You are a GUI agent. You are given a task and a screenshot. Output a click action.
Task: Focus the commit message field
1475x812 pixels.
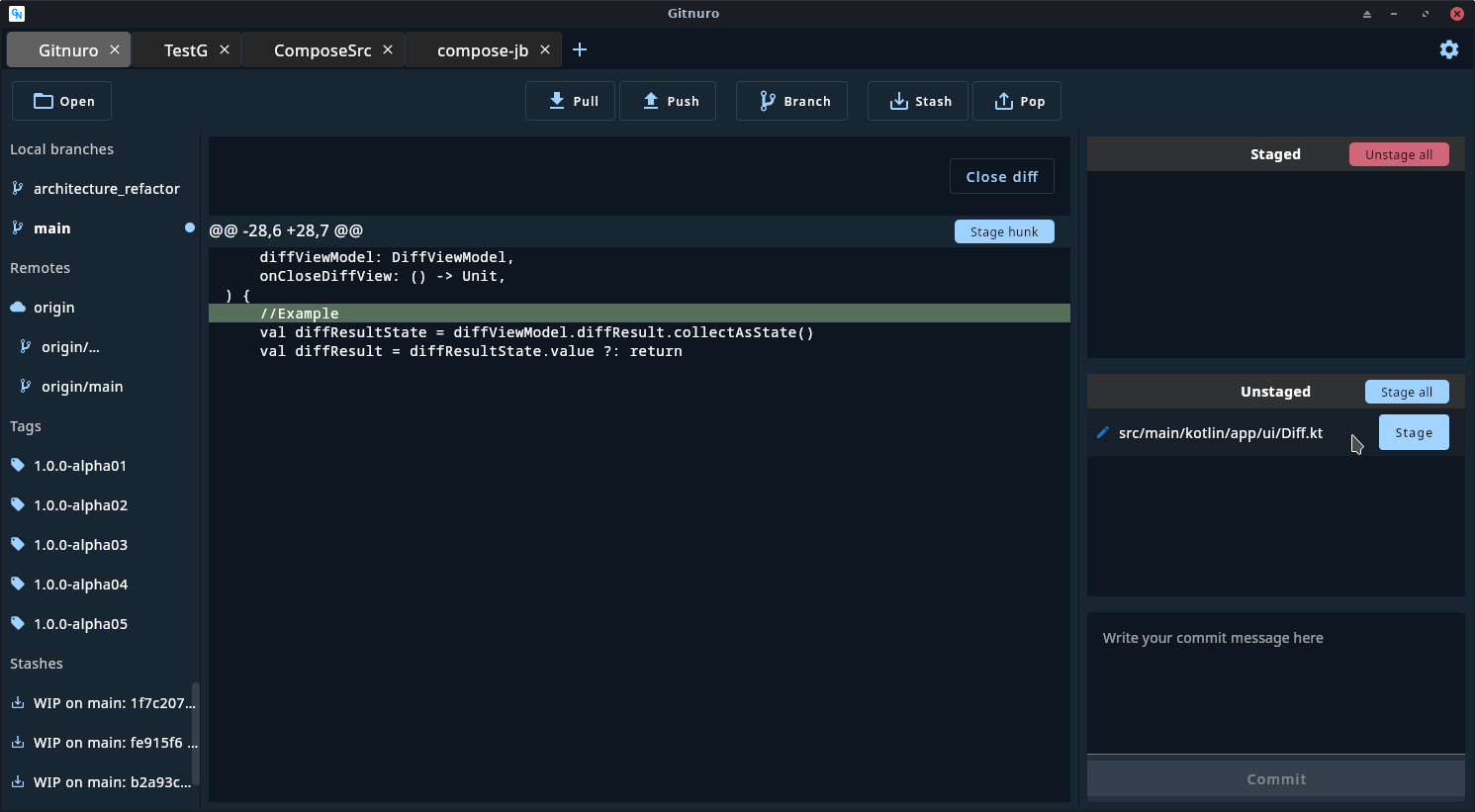(1276, 682)
